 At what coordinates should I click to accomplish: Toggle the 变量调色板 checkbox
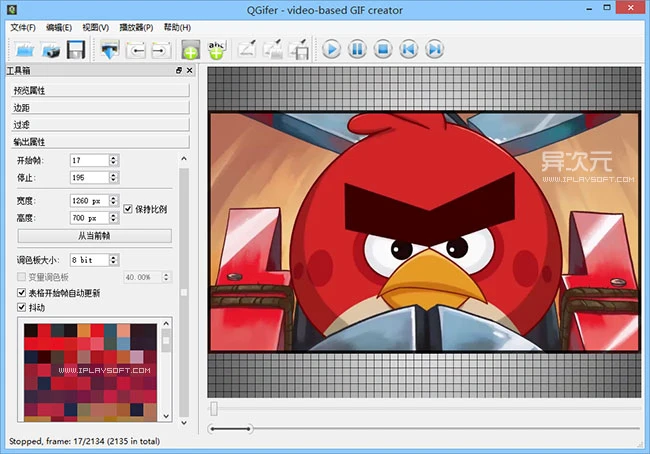click(22, 277)
